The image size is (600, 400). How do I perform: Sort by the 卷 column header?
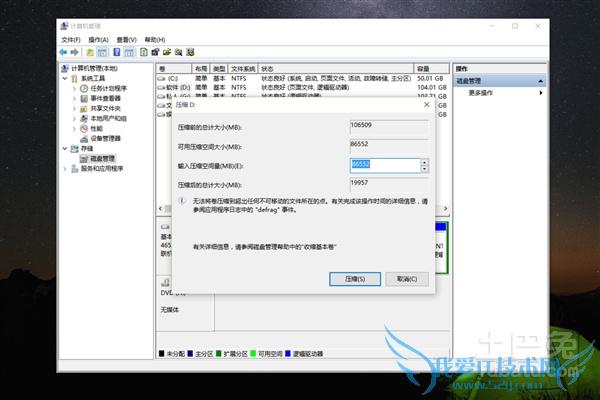click(x=173, y=69)
